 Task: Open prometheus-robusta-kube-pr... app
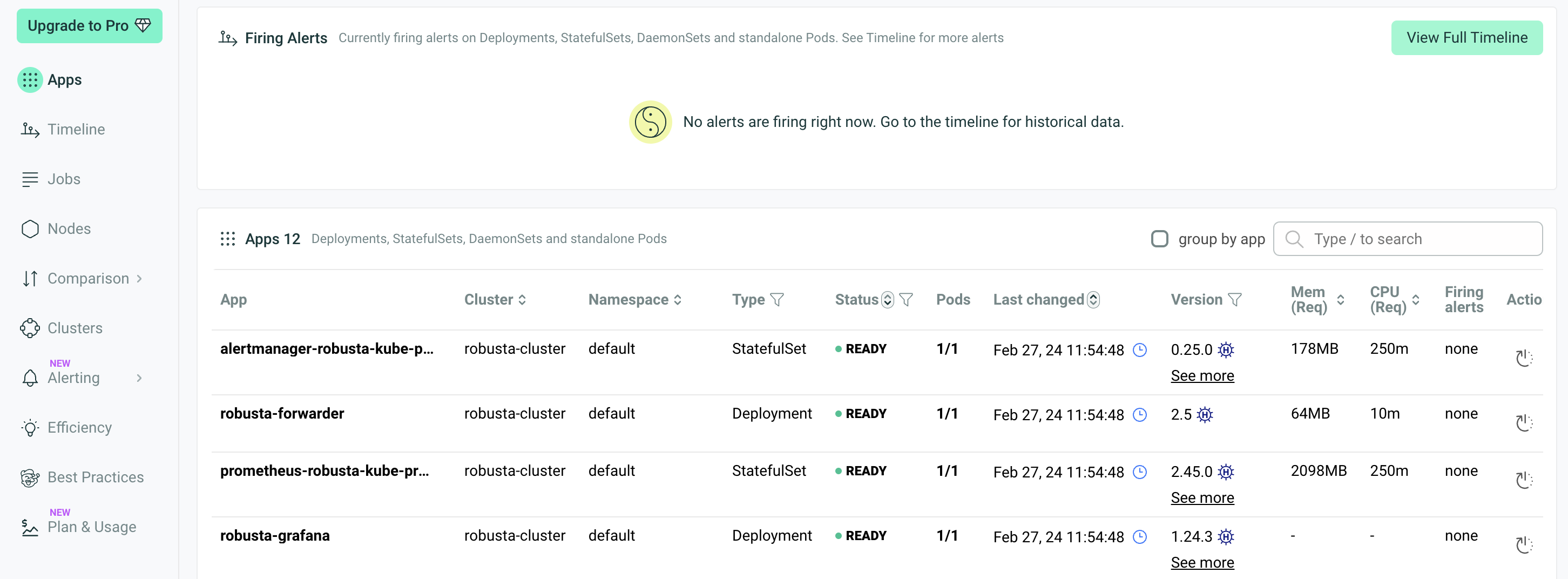(325, 471)
